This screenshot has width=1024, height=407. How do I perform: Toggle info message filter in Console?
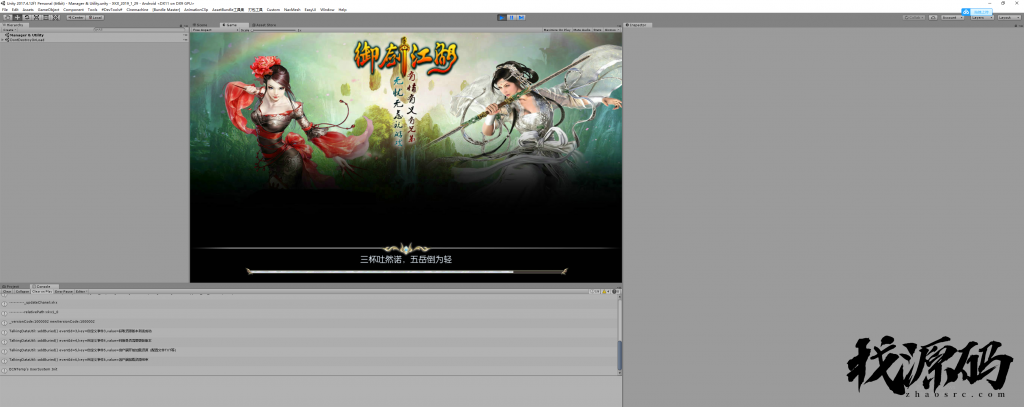coord(594,291)
